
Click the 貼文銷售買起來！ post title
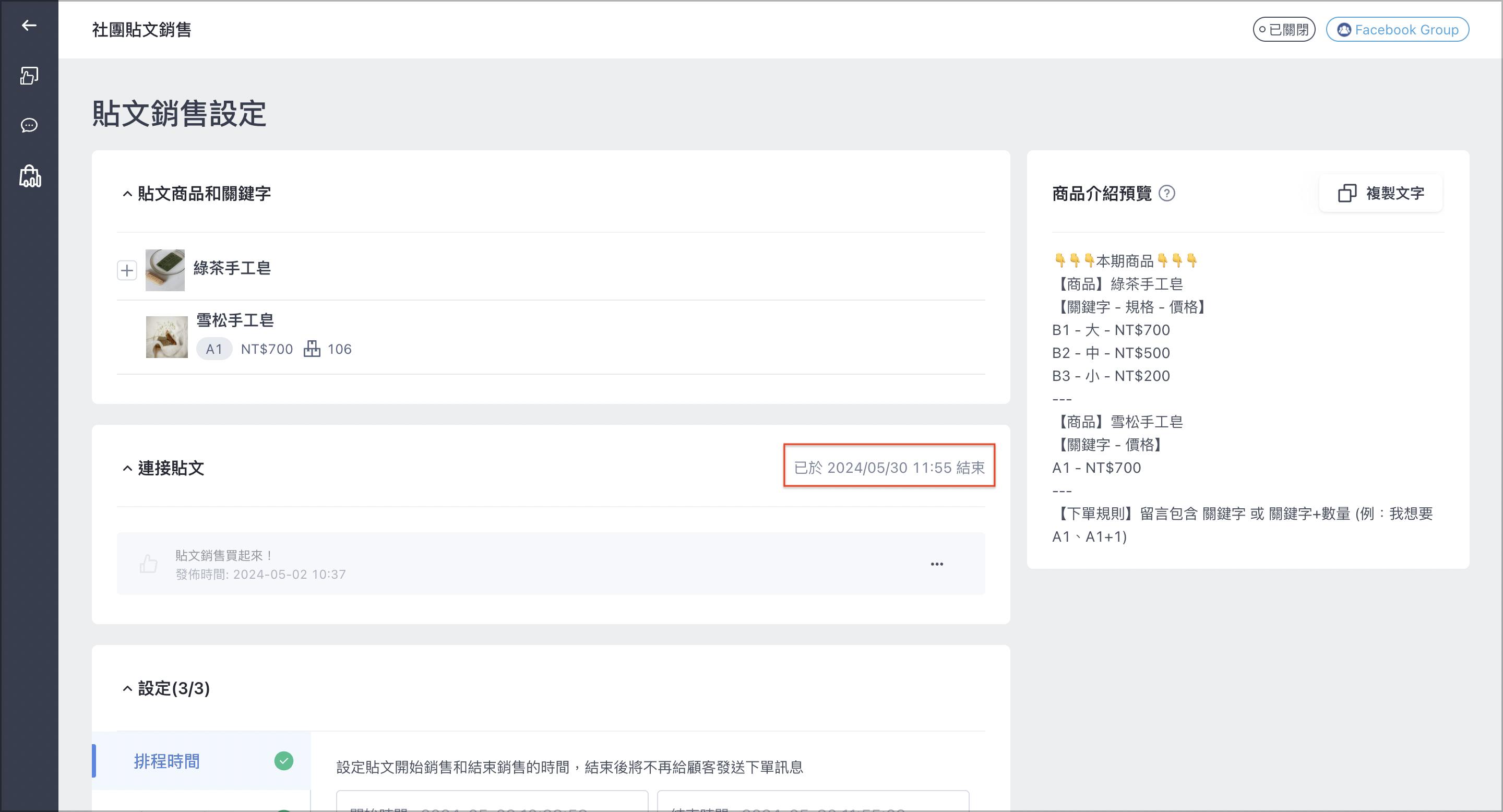[x=224, y=555]
